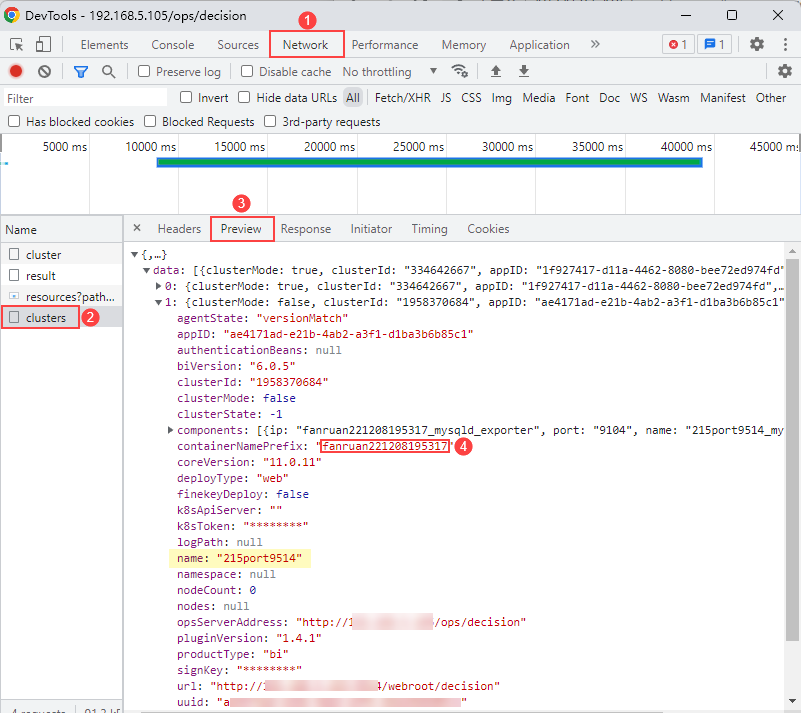Filter requests by Fetch/XHR type
The image size is (801, 713).
(x=402, y=98)
